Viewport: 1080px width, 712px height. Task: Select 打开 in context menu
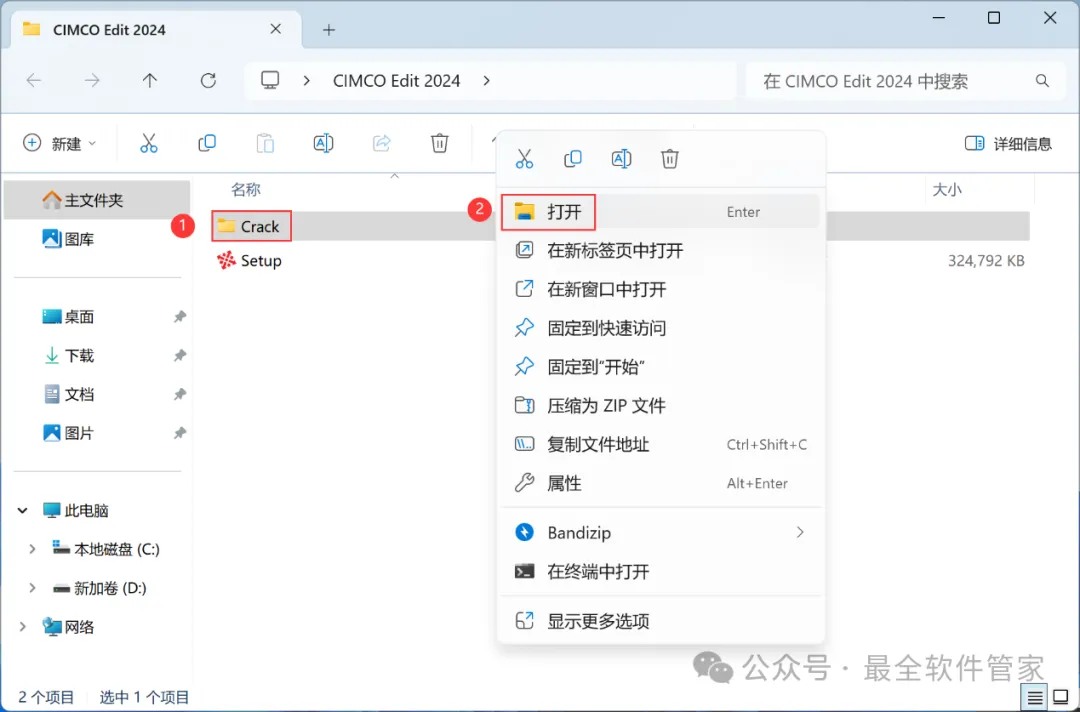point(661,211)
